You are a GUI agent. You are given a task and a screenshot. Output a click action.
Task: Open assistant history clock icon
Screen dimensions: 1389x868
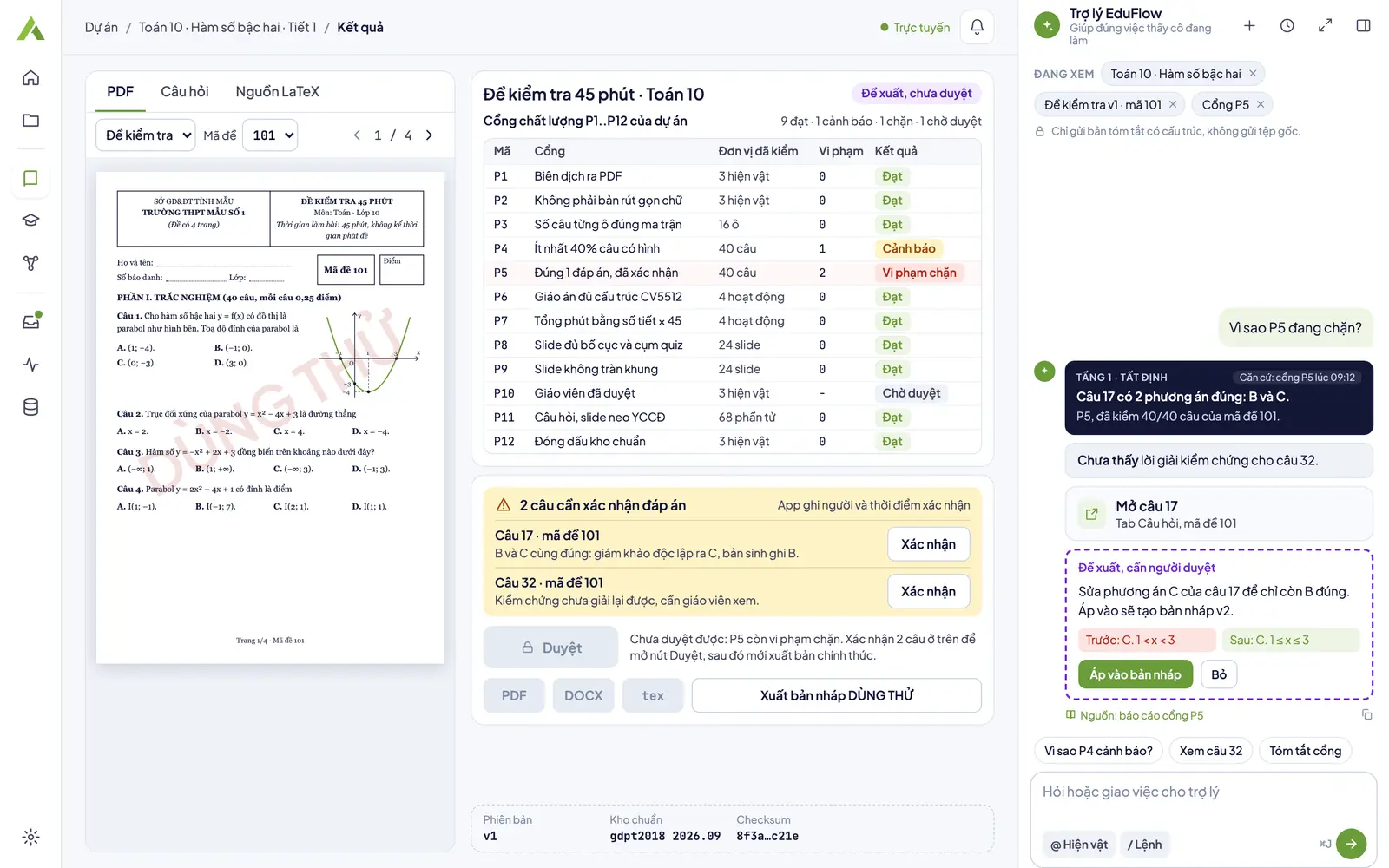[1287, 26]
